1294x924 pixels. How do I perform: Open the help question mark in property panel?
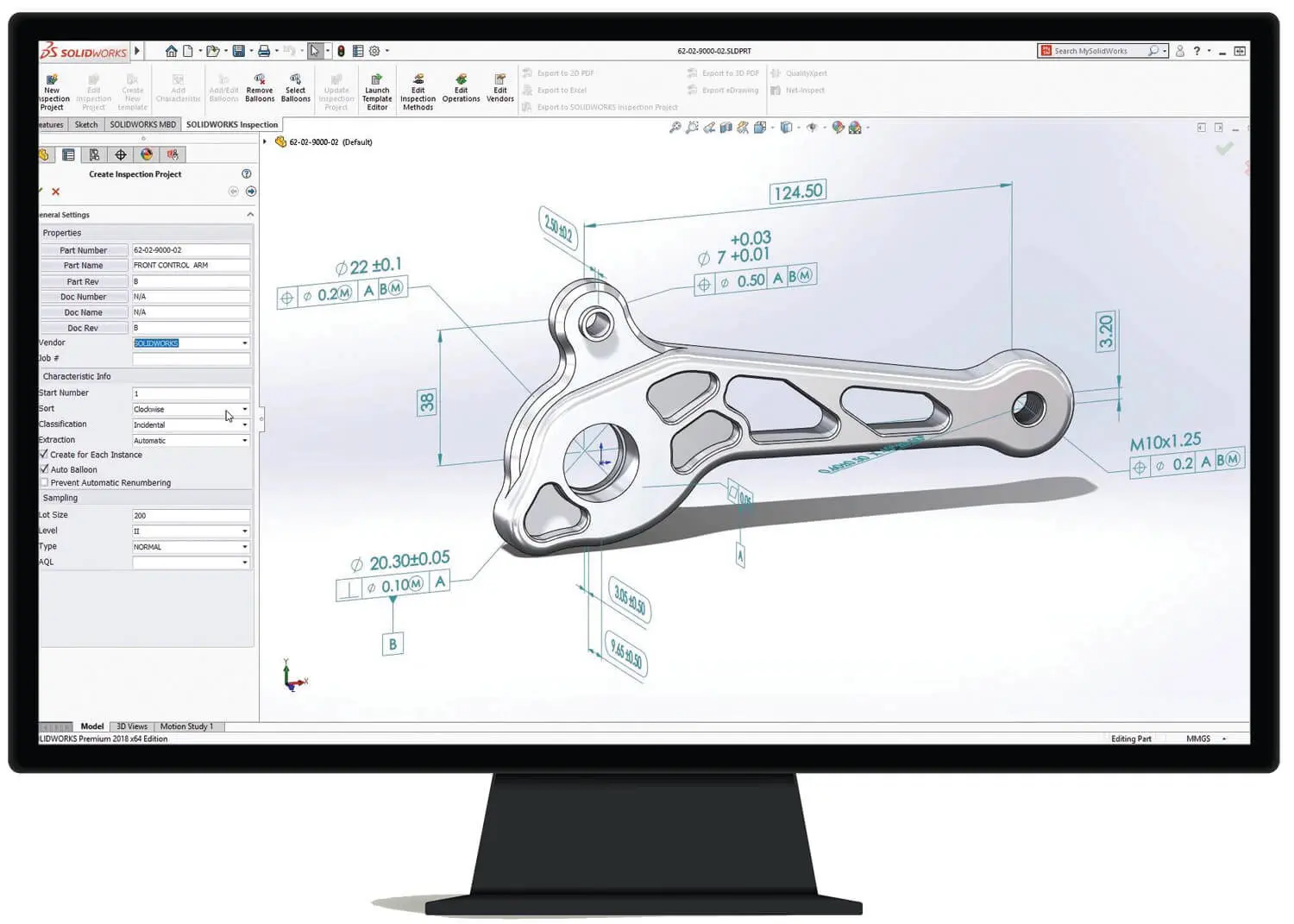(x=247, y=174)
